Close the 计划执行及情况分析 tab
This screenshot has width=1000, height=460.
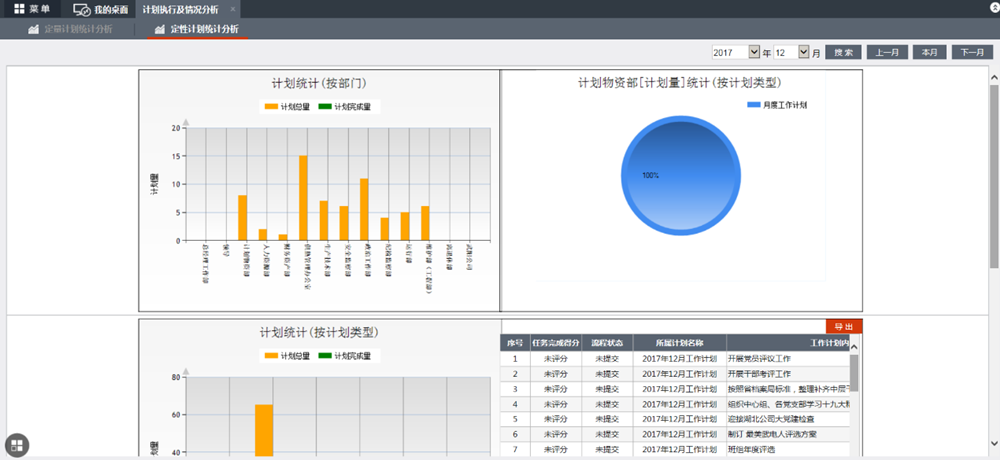[233, 9]
